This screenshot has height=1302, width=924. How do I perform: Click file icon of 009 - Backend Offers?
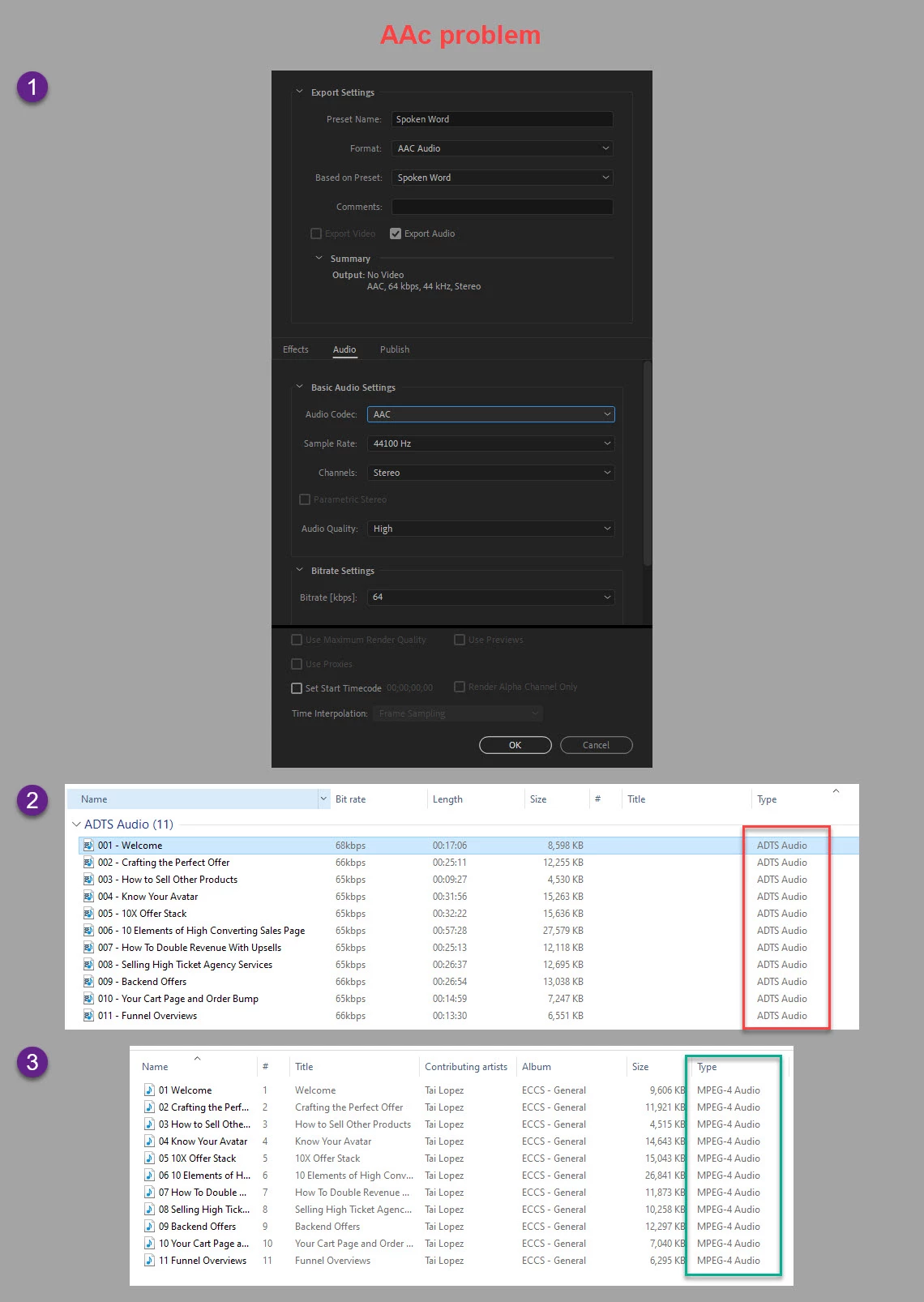pyautogui.click(x=88, y=982)
